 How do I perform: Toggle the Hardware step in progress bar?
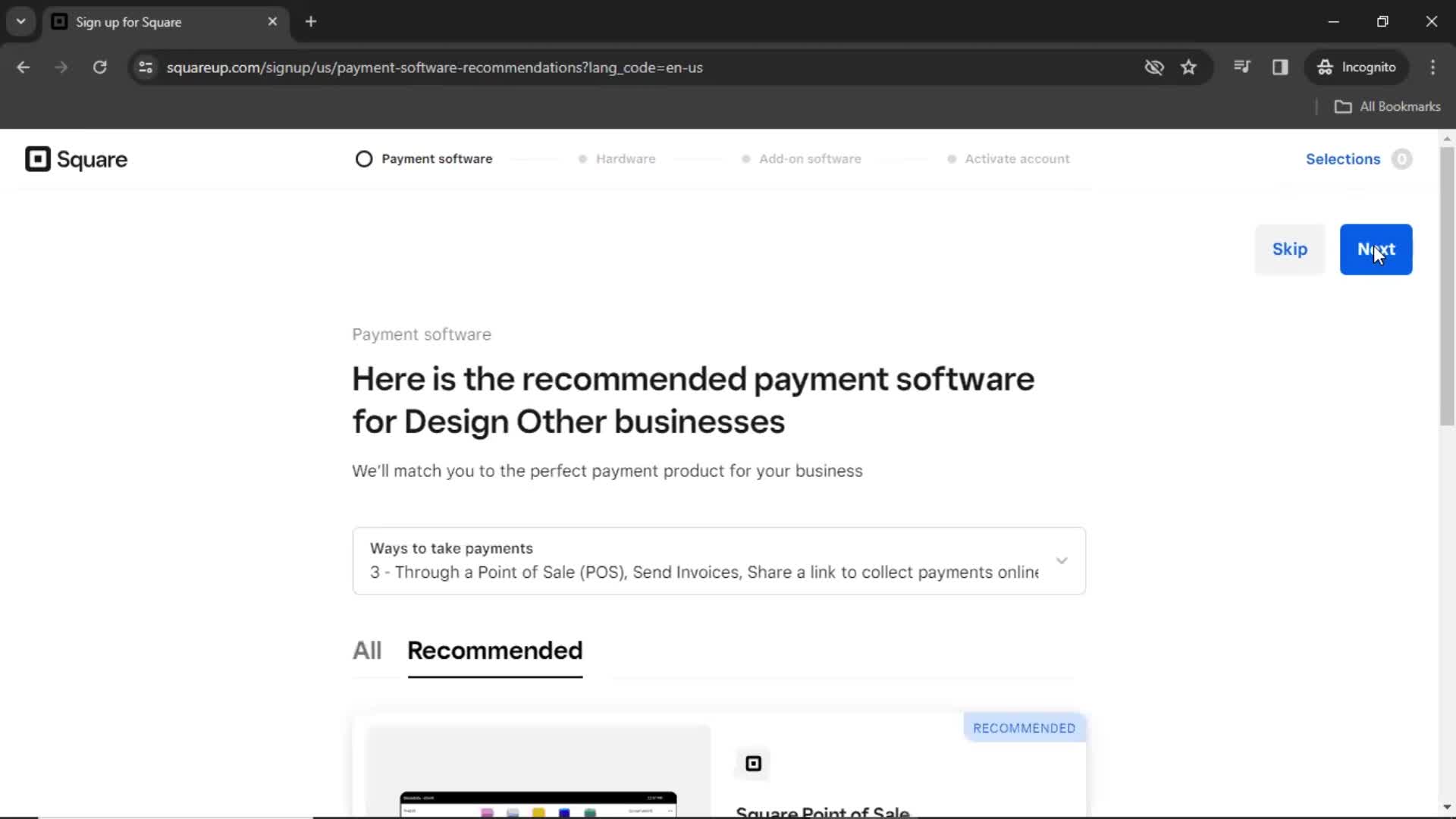(x=617, y=158)
